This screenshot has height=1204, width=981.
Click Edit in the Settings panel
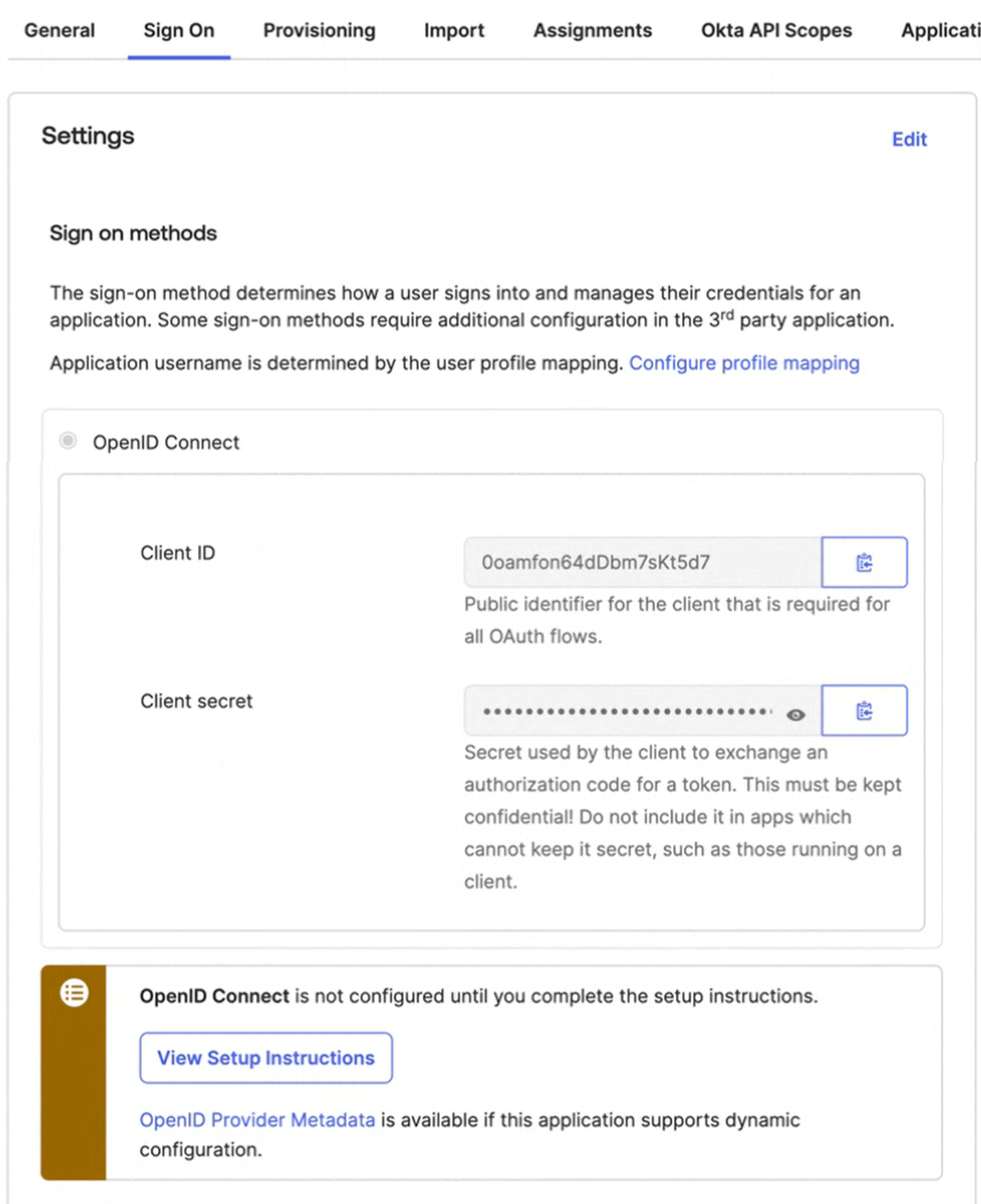[x=909, y=139]
